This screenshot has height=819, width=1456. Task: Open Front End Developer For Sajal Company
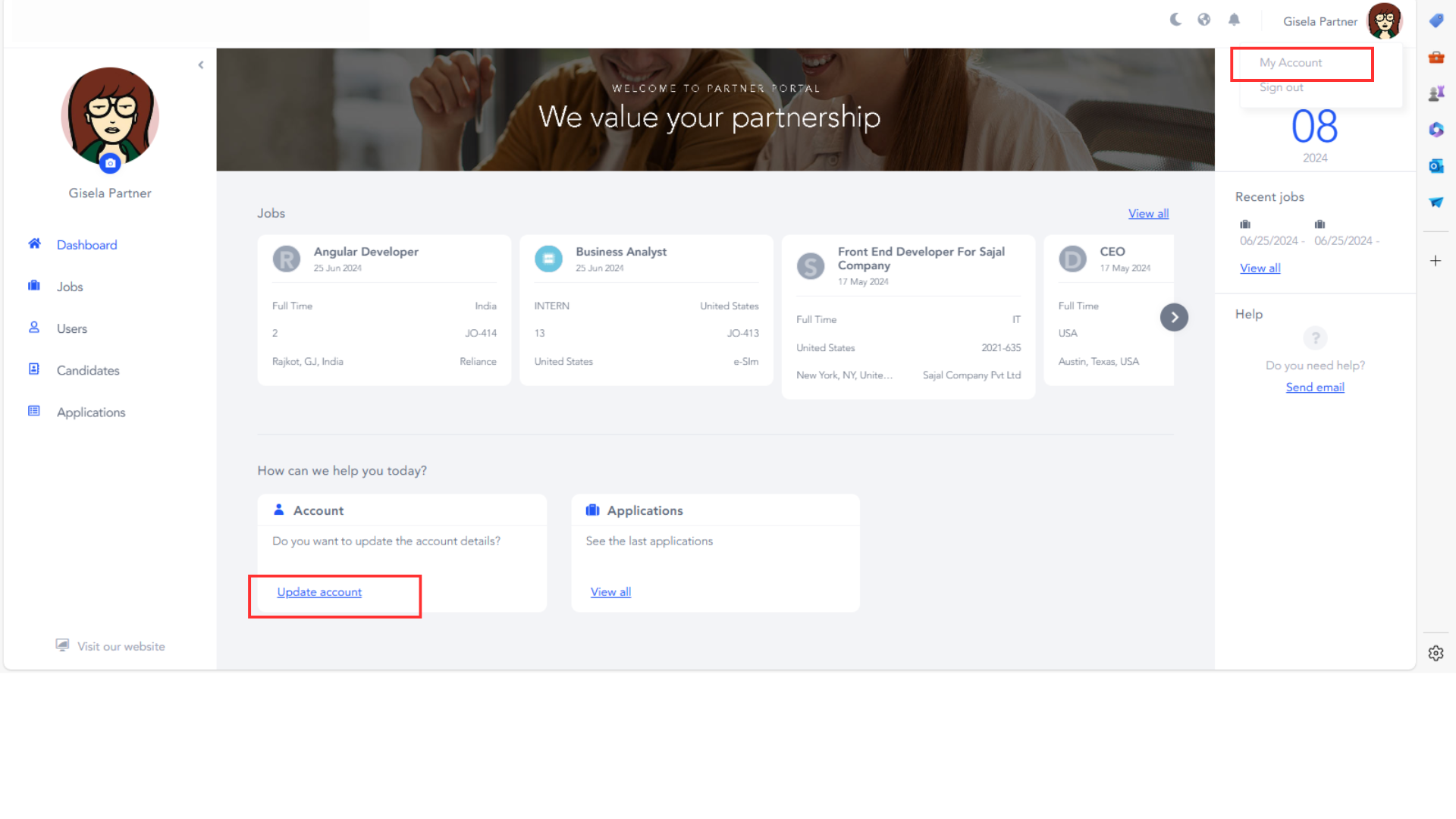pos(908,317)
